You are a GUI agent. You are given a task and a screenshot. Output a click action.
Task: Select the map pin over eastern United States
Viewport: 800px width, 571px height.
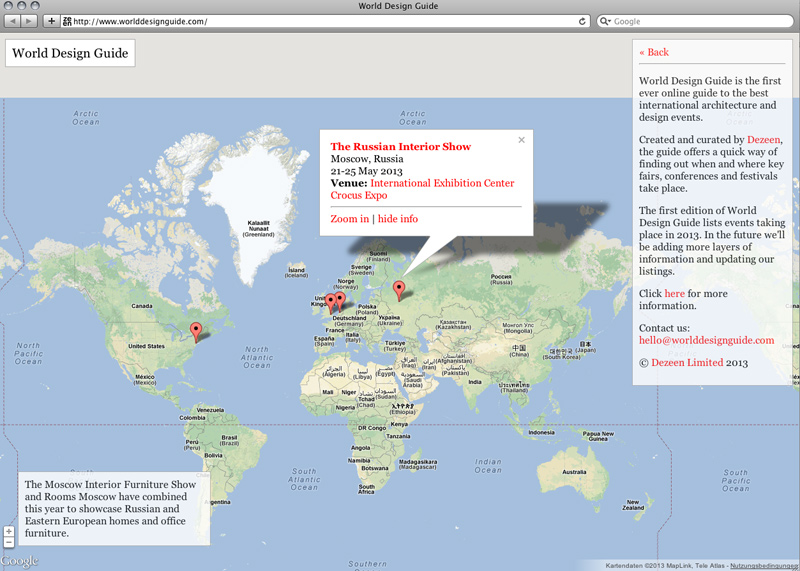tap(195, 331)
